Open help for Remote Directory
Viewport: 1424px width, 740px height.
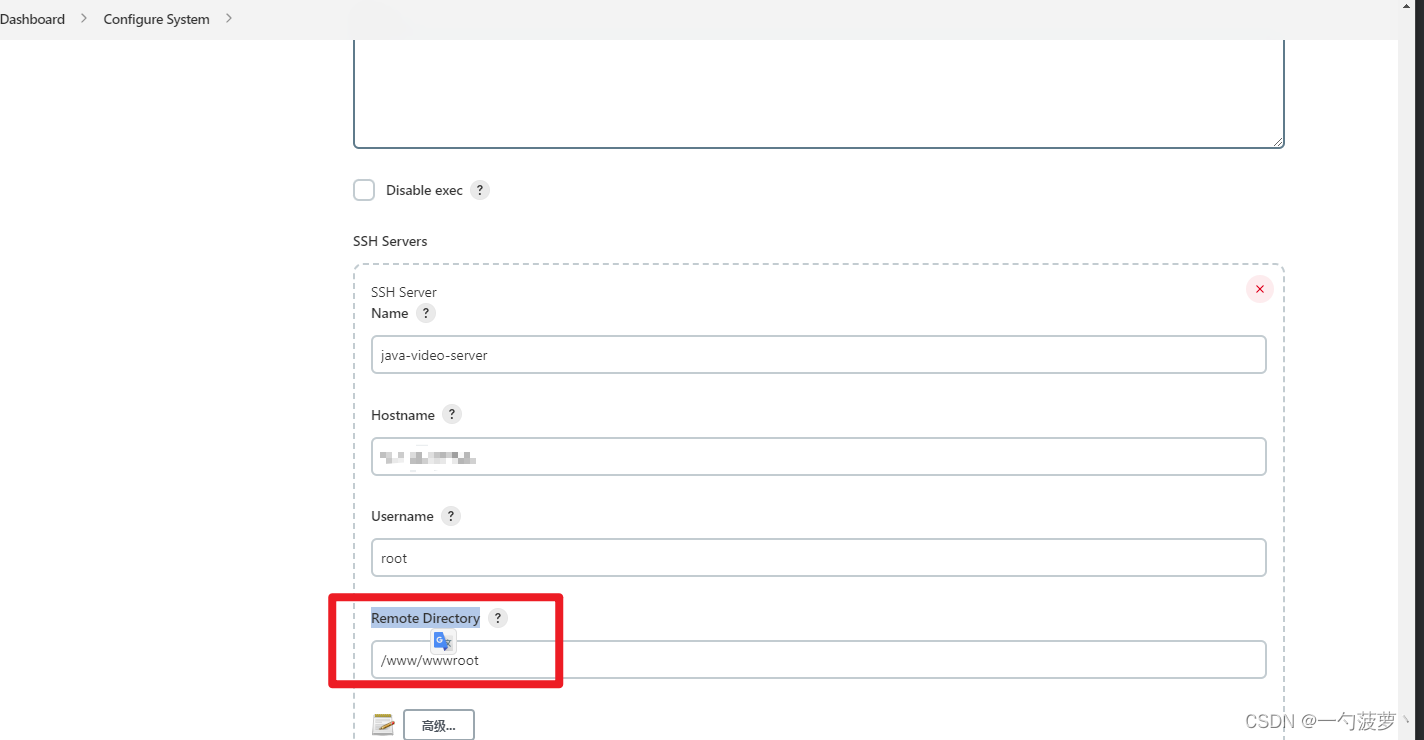click(x=498, y=618)
